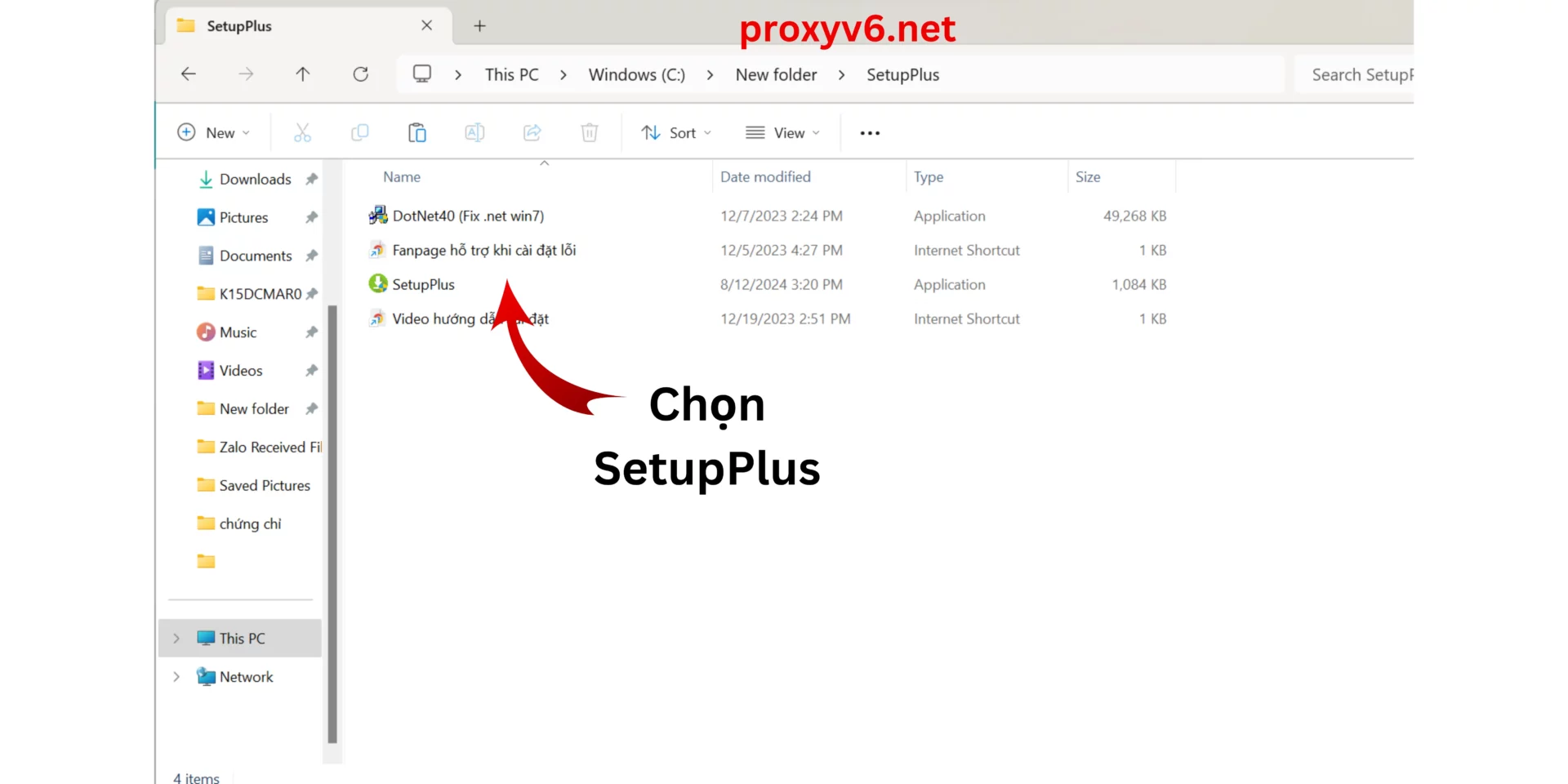Open chứng chỉ folder in sidebar
Screen dimensions: 1568x784
[x=250, y=523]
